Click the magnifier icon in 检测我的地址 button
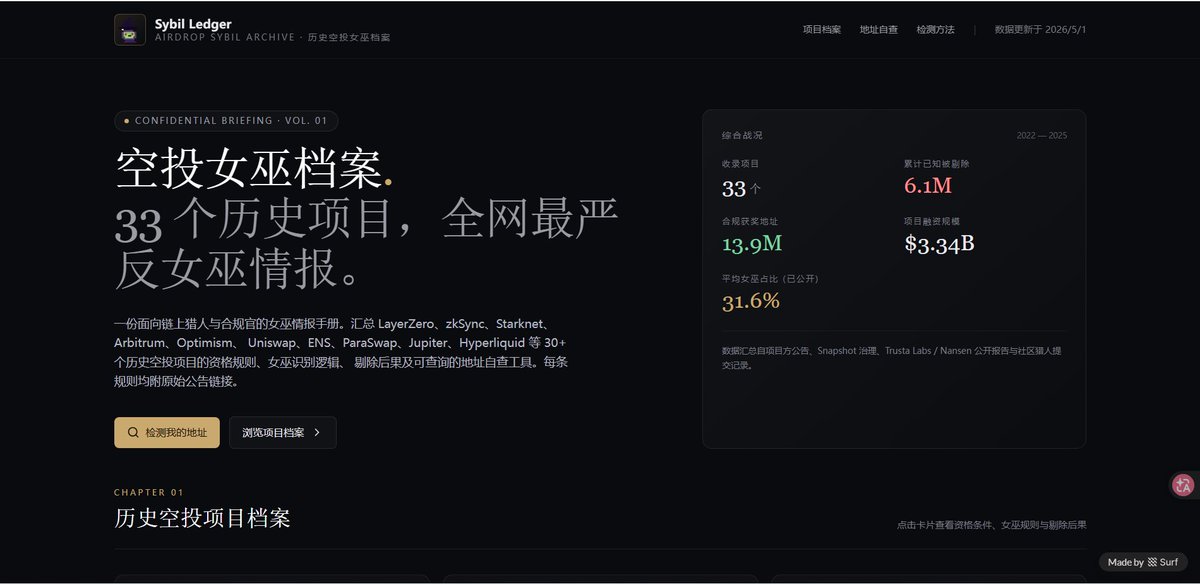Viewport: 1200px width, 584px height. point(133,433)
